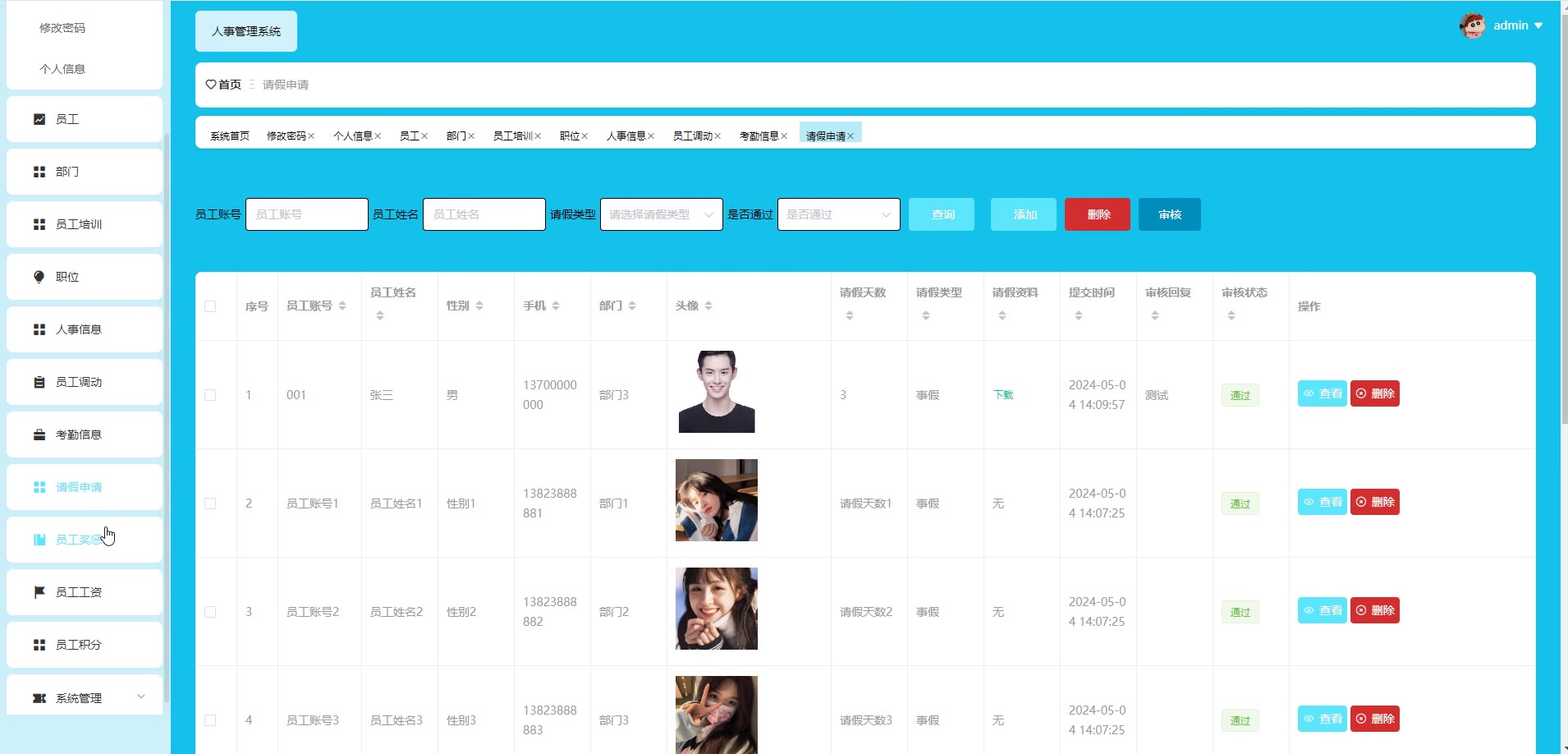Close the 人事信息 tab
Viewport: 1568px width, 754px height.
point(651,136)
